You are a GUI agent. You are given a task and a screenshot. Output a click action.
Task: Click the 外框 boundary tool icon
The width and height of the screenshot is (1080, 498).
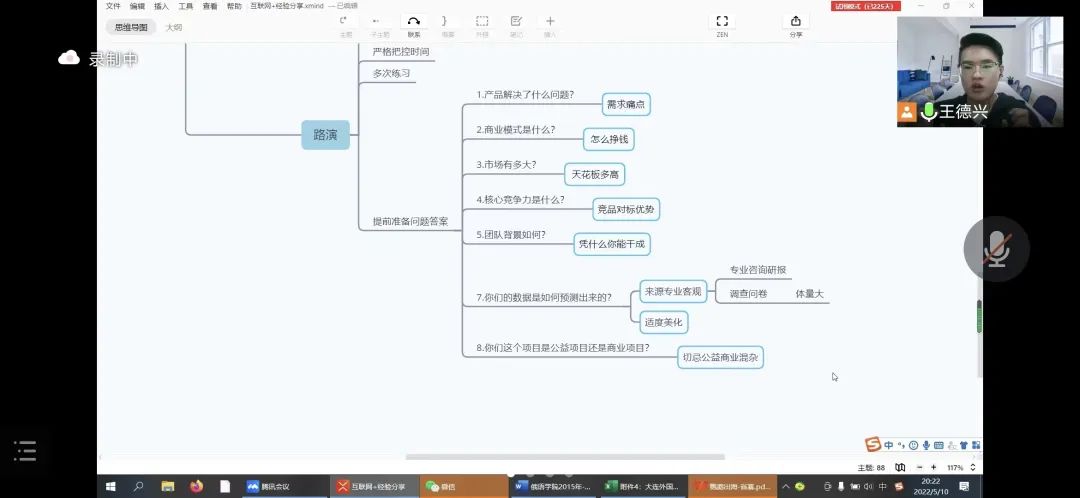click(482, 21)
